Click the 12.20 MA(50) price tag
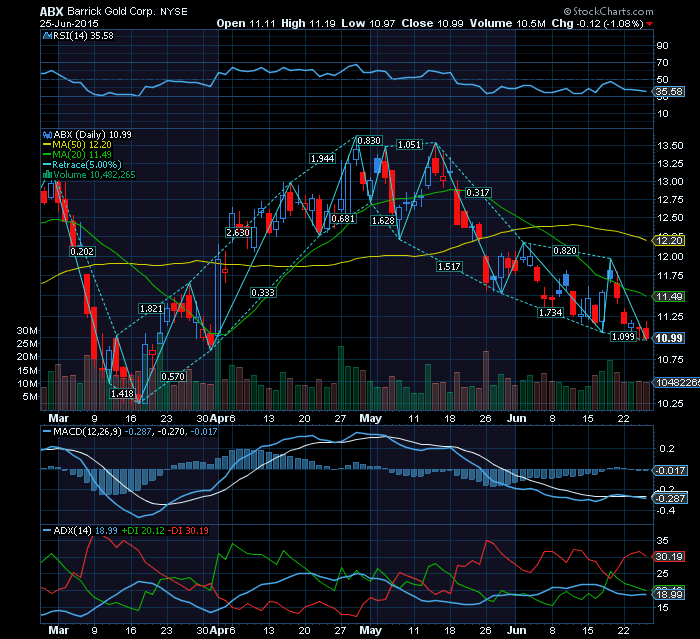Viewport: 700px width, 639px height. point(669,241)
